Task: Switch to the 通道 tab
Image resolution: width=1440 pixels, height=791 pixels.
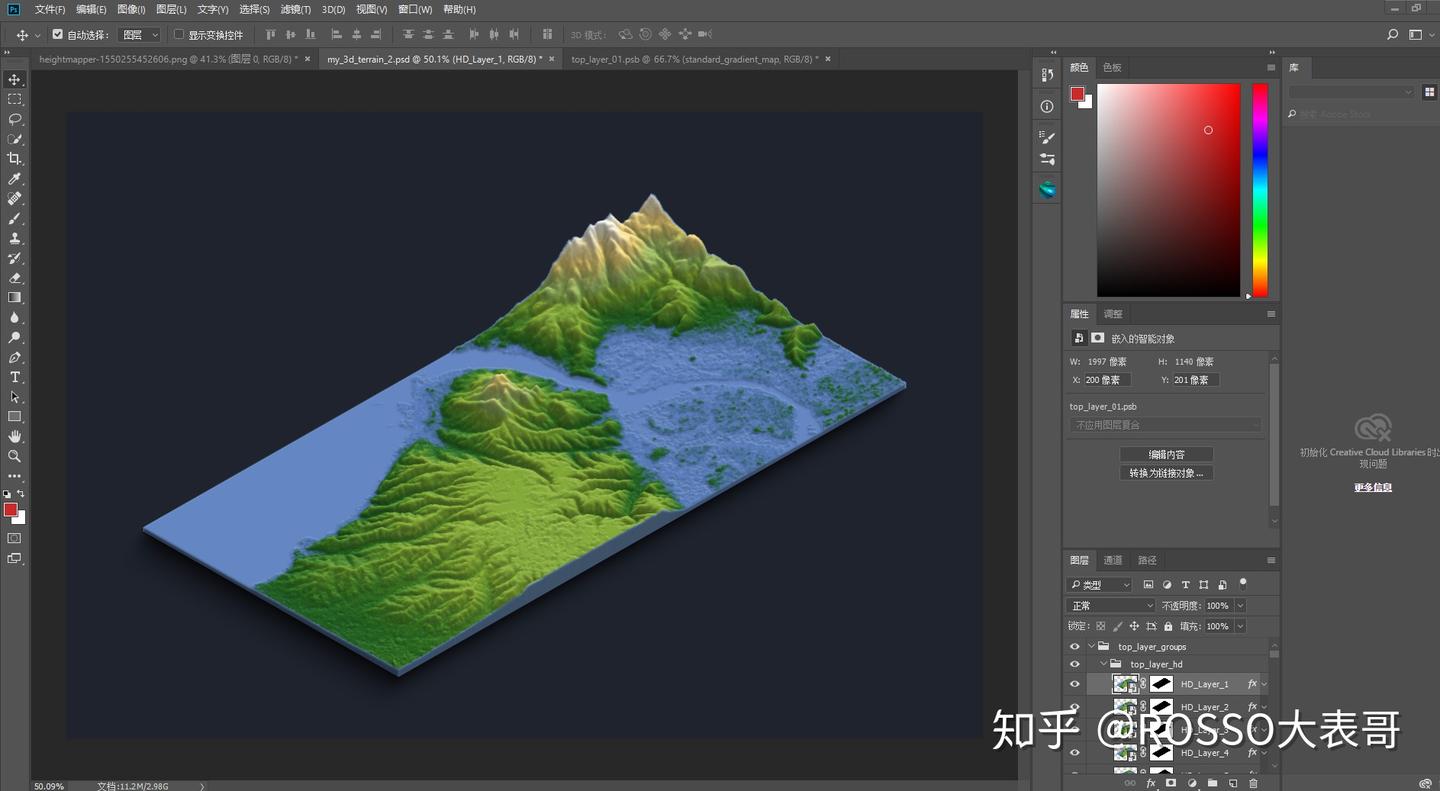Action: (x=1112, y=560)
